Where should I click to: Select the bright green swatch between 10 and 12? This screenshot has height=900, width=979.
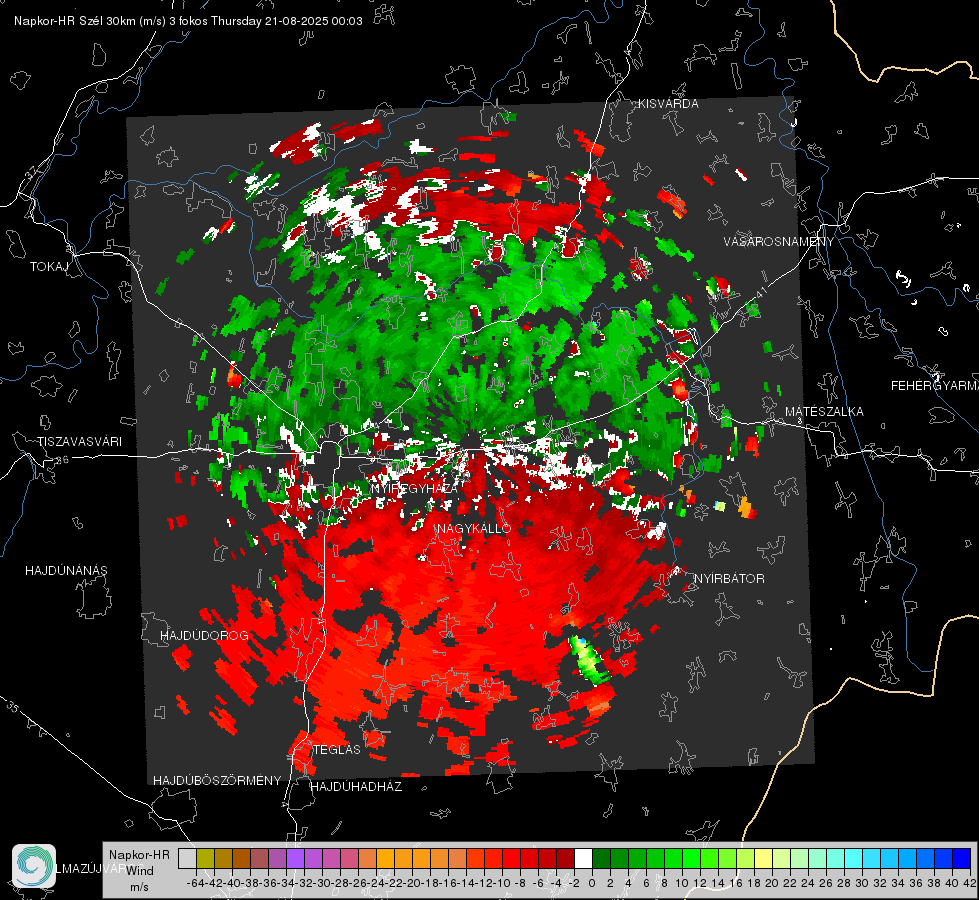(691, 858)
